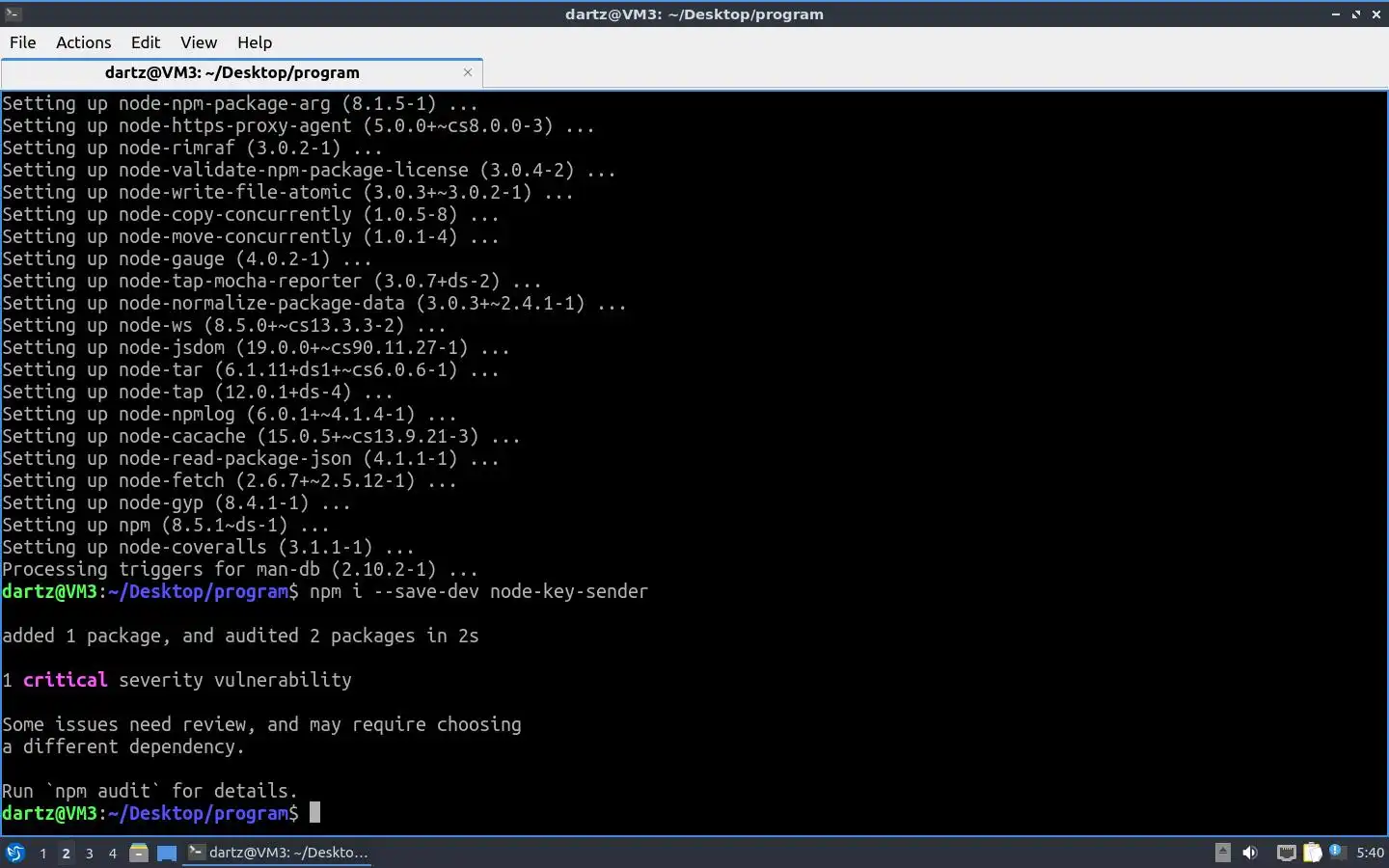Open the Edit menu
Screen dimensions: 1389x868
coord(145,42)
